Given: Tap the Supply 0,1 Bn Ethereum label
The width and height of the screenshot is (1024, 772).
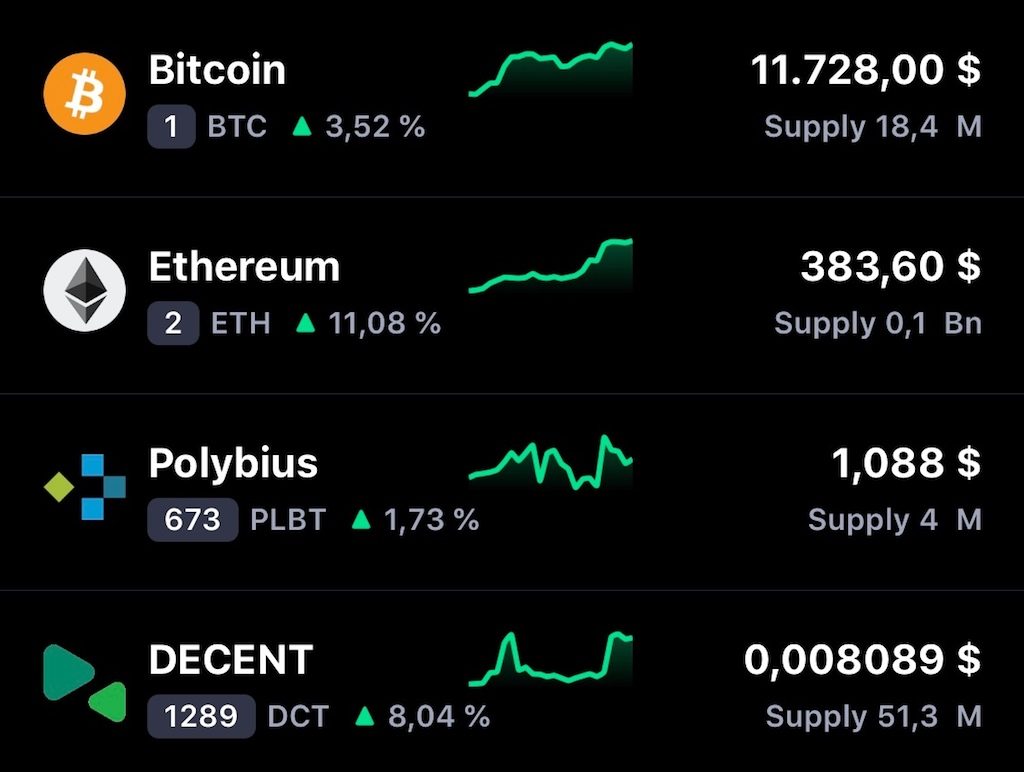Looking at the screenshot, I should [878, 323].
